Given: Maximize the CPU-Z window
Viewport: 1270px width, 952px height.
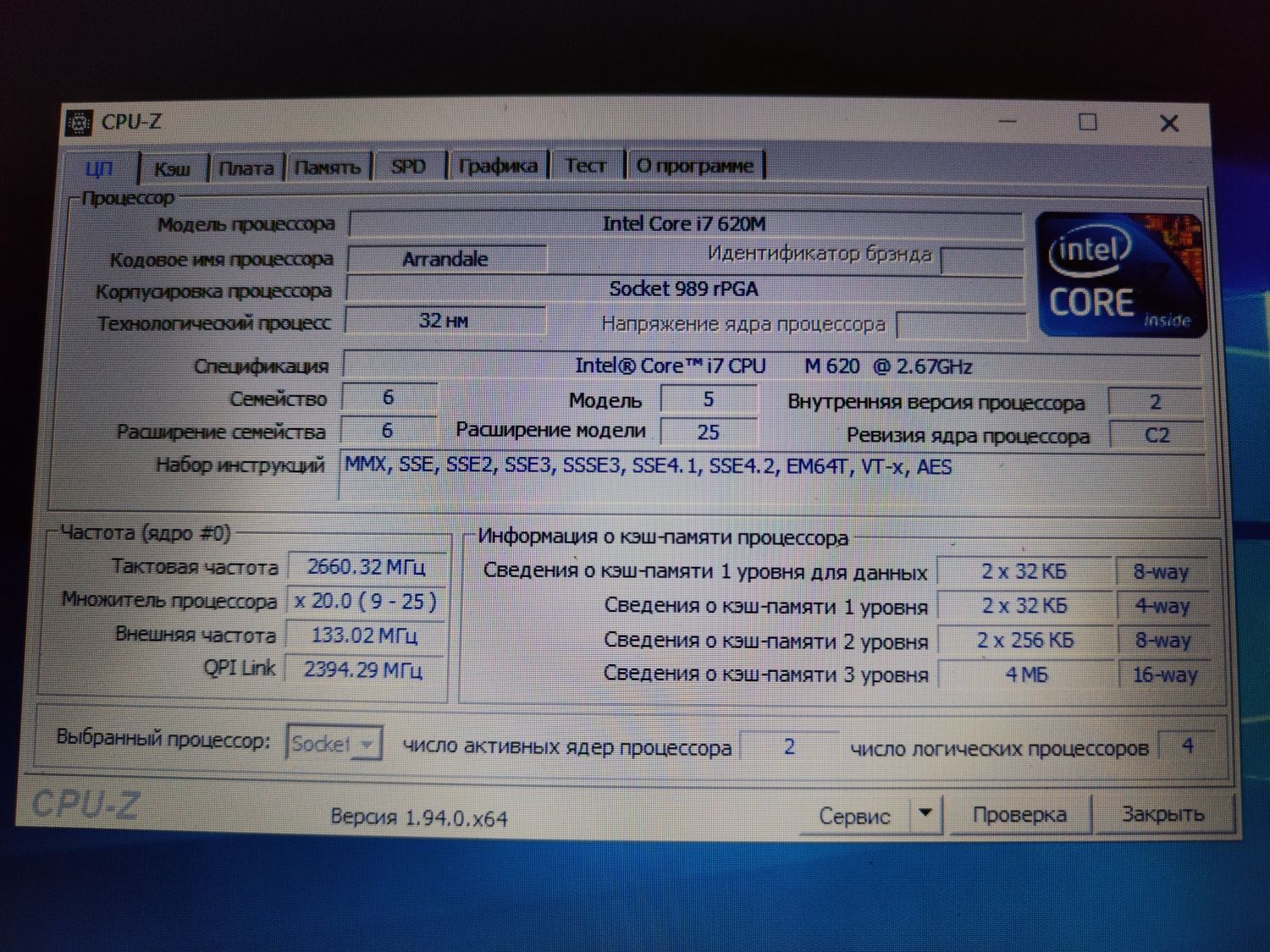Looking at the screenshot, I should pyautogui.click(x=1088, y=122).
